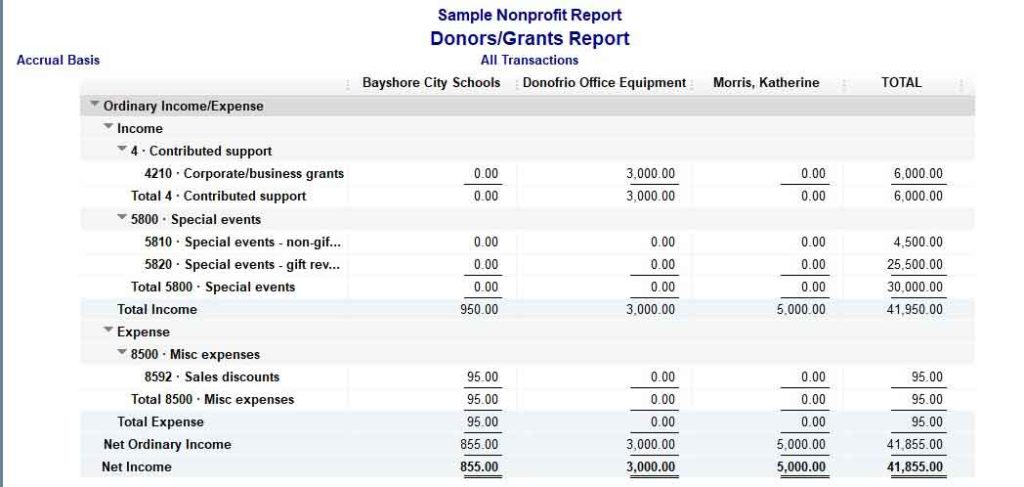Select the Bayshore City Schools column header

(430, 83)
